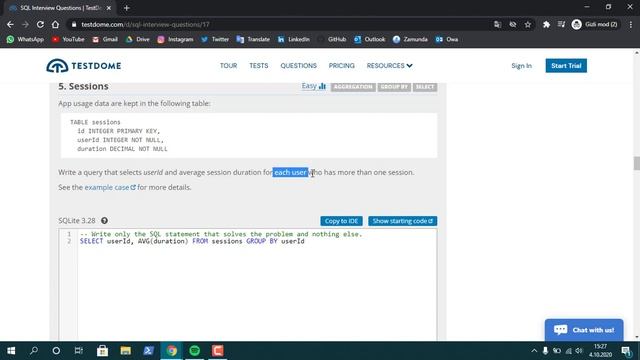Image resolution: width=640 pixels, height=360 pixels.
Task: Open Spotify from the taskbar
Action: point(195,351)
